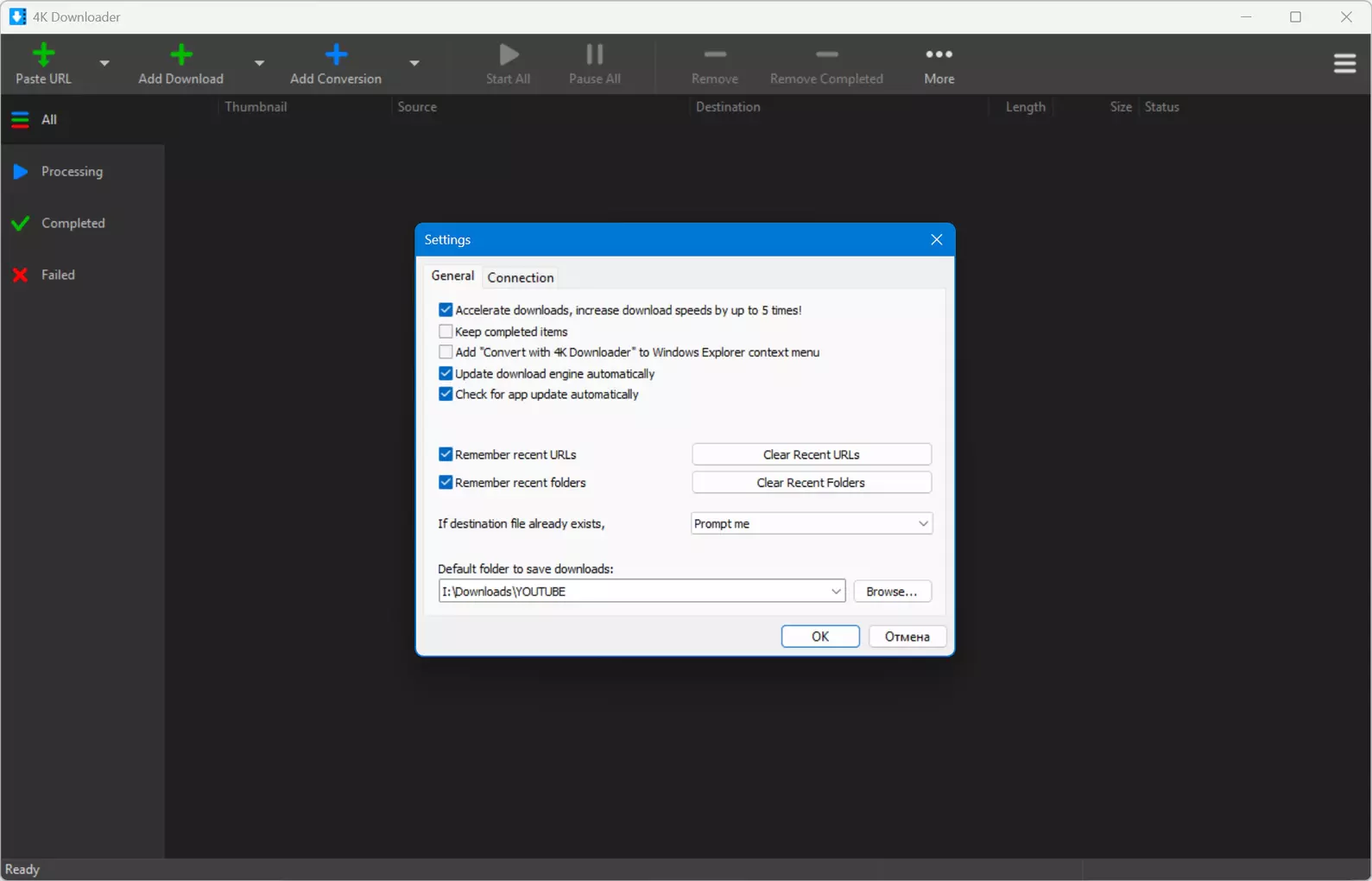
Task: Click the Clear Recent URLs button
Action: click(x=812, y=454)
